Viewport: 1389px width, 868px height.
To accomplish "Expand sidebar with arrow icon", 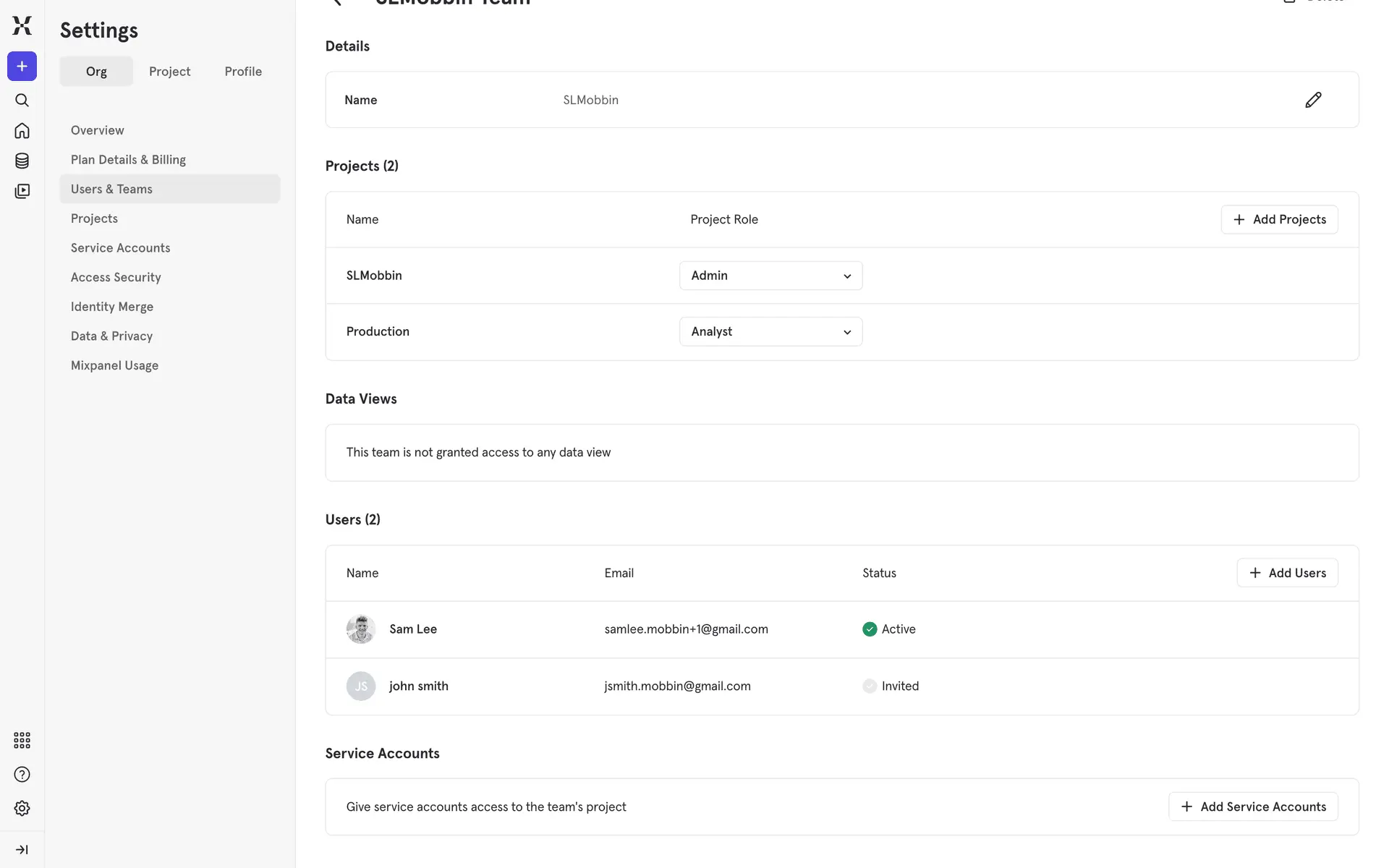I will coord(22,849).
